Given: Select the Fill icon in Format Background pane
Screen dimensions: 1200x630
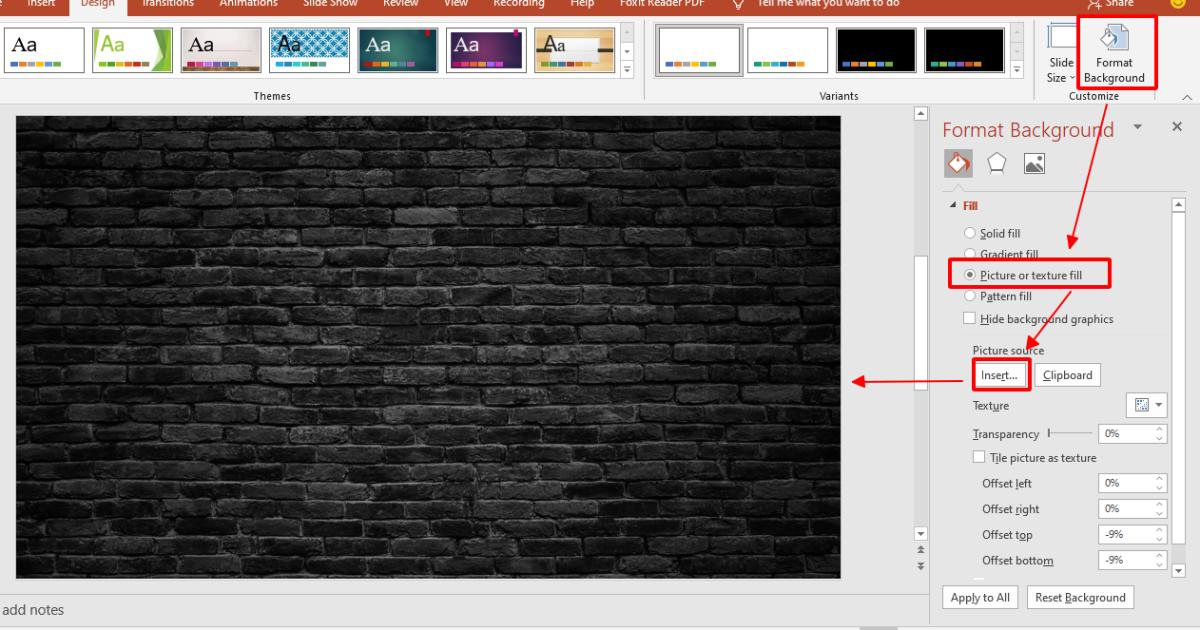Looking at the screenshot, I should (957, 163).
